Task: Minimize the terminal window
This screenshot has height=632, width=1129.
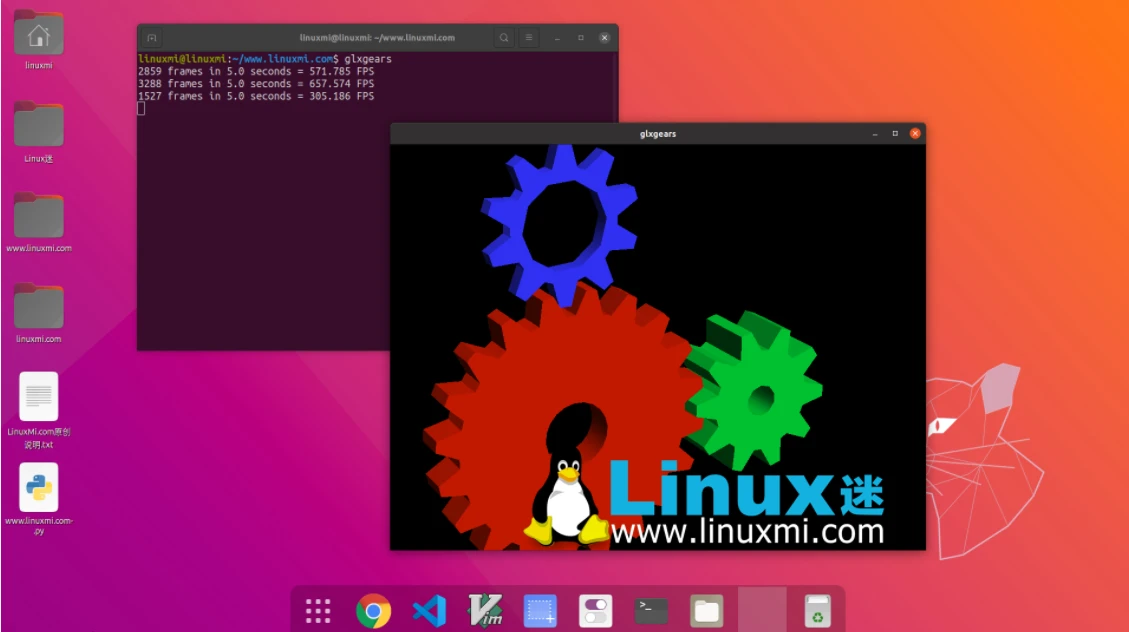Action: click(x=557, y=37)
